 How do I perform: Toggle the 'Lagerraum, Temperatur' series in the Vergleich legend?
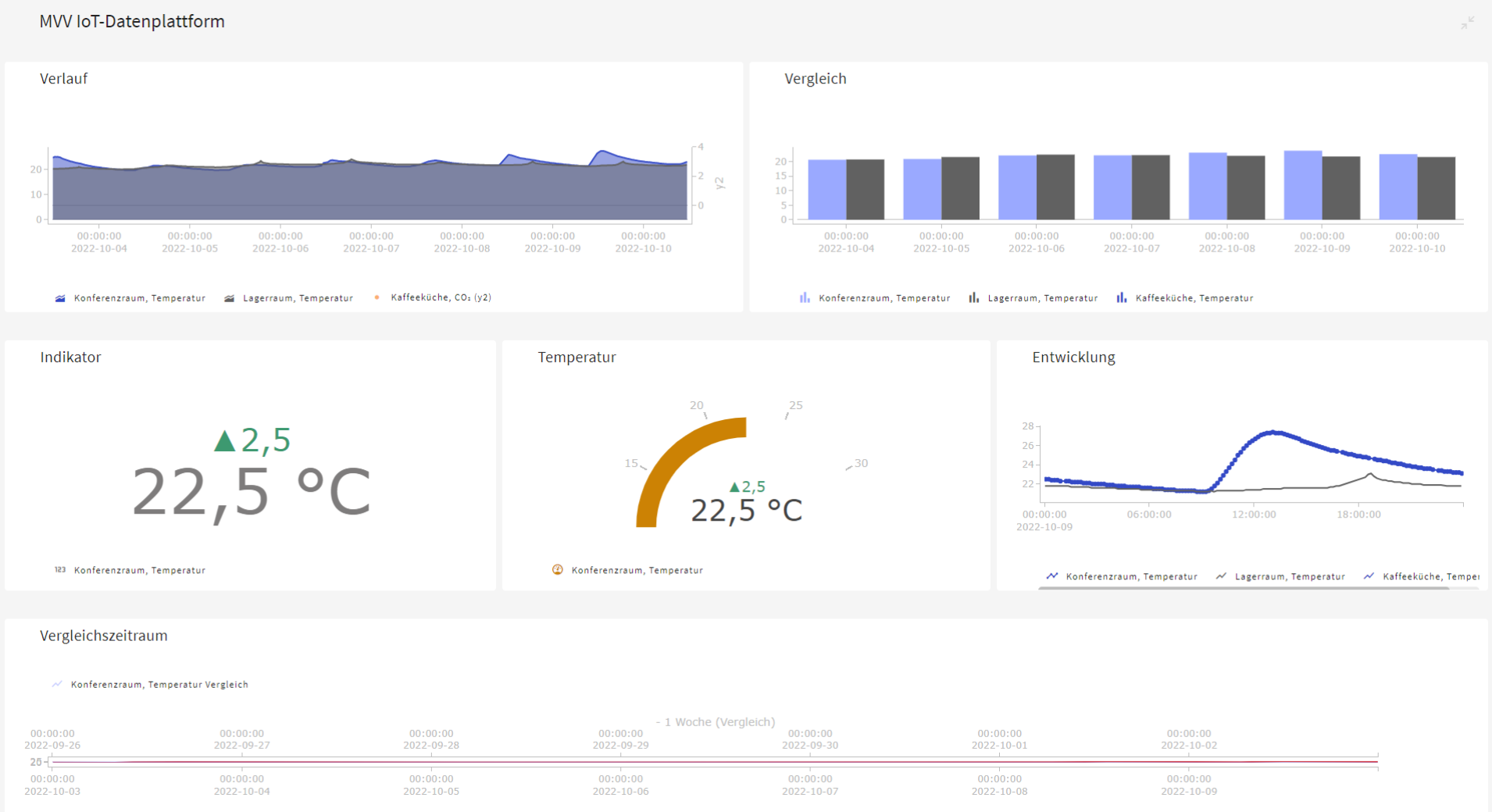1043,298
